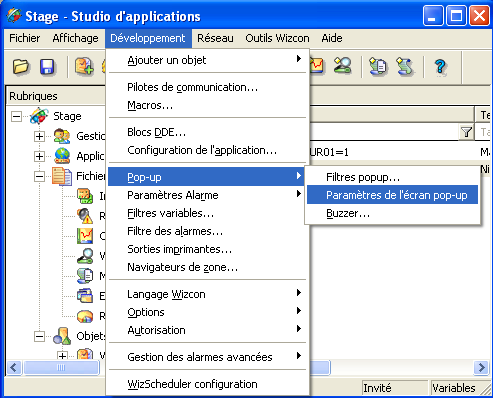Click the Help question mark icon

[x=440, y=67]
